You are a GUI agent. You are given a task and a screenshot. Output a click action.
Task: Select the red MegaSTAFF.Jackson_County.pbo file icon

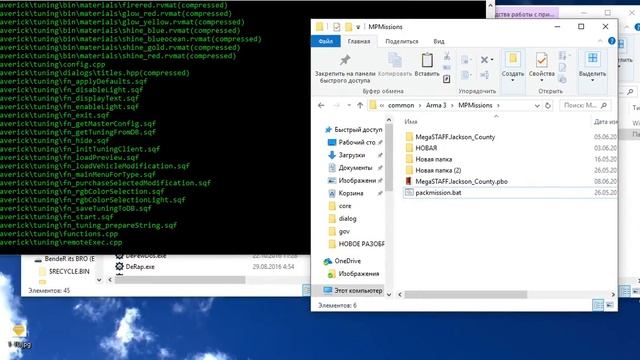[x=409, y=181]
